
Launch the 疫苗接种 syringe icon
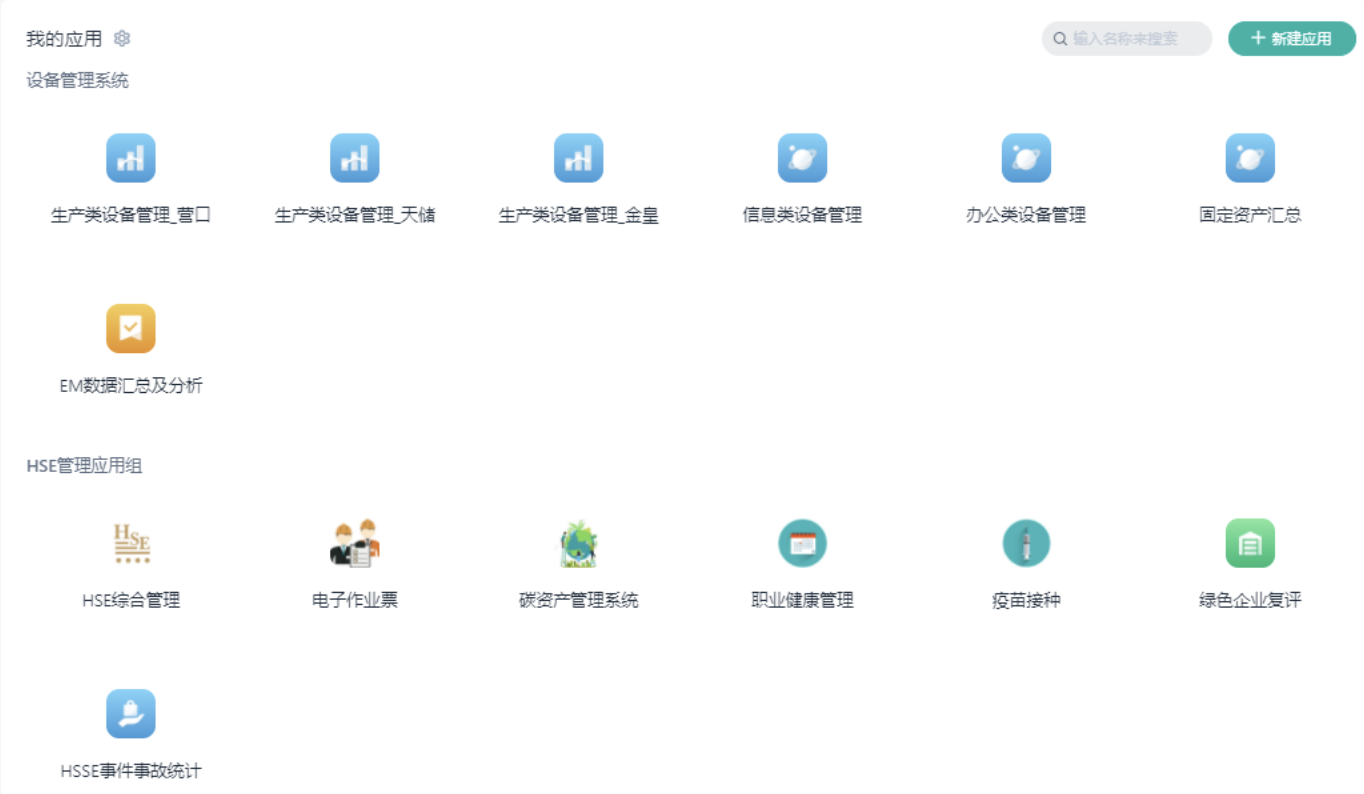[1027, 544]
